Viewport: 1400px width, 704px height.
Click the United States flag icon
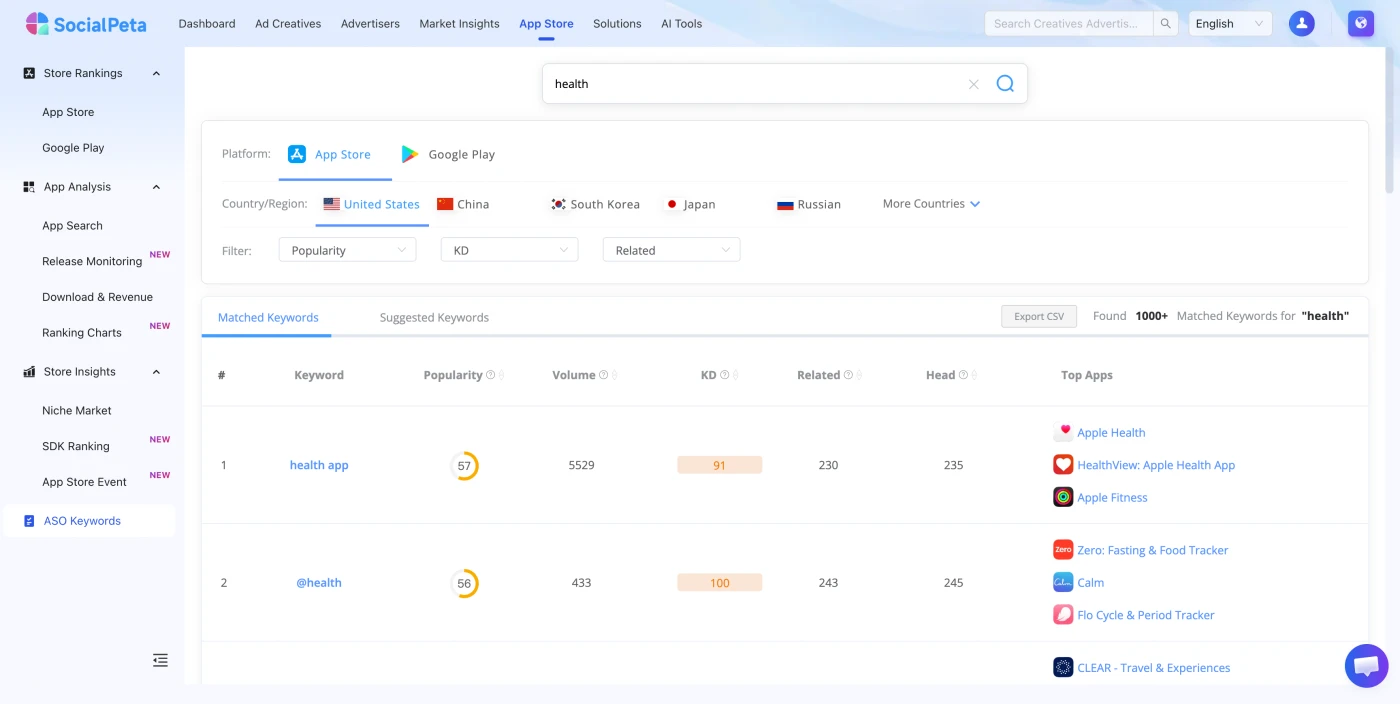click(331, 204)
